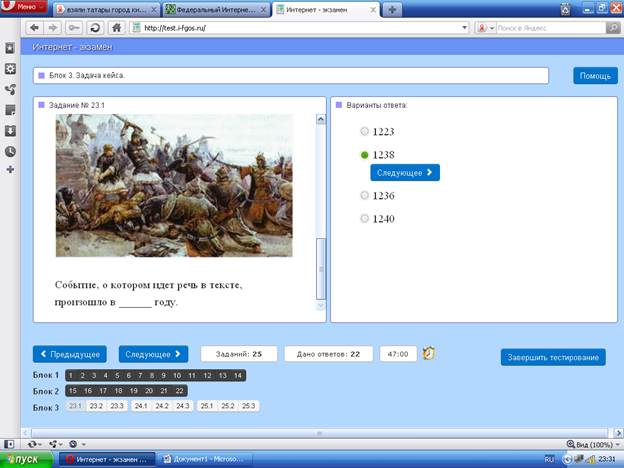This screenshot has width=624, height=468.
Task: Select answer option 1223
Action: (x=364, y=131)
